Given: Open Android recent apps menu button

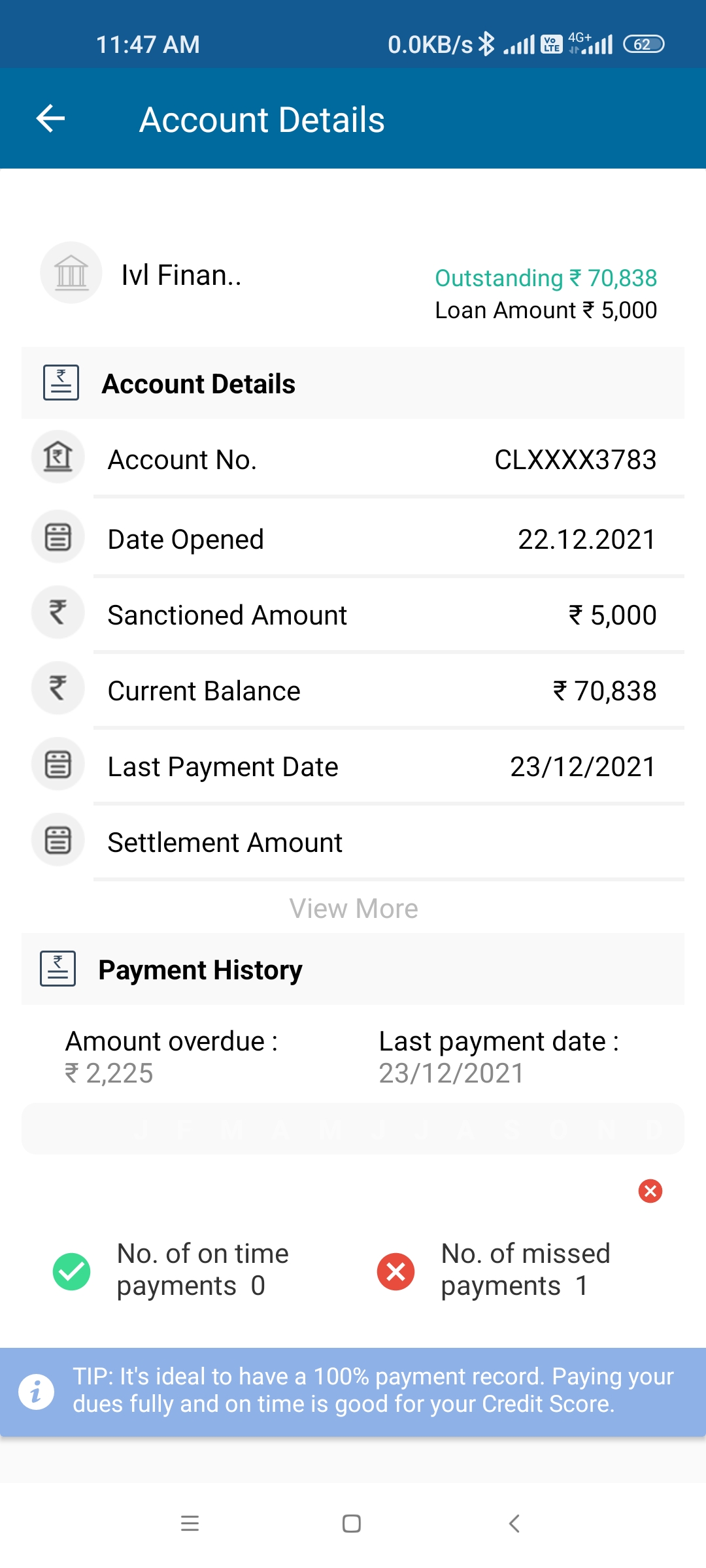Looking at the screenshot, I should (x=190, y=1524).
